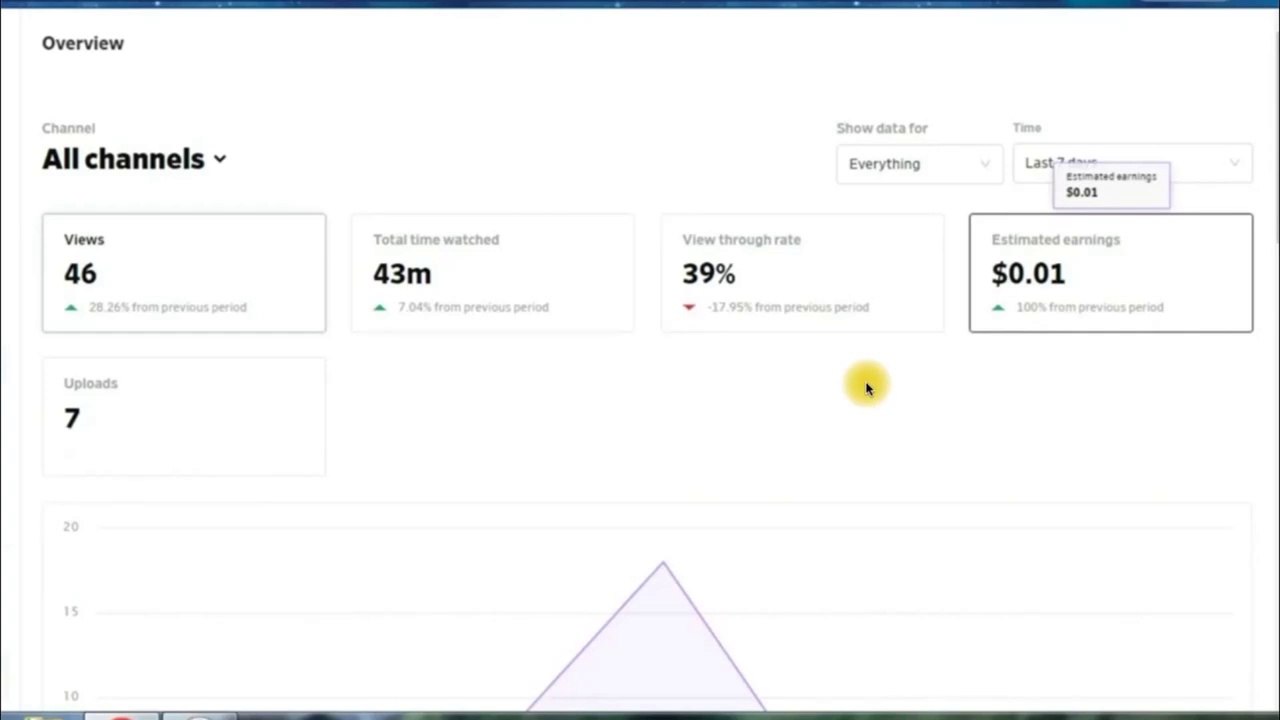Click the chart's 20 axis label

70,526
